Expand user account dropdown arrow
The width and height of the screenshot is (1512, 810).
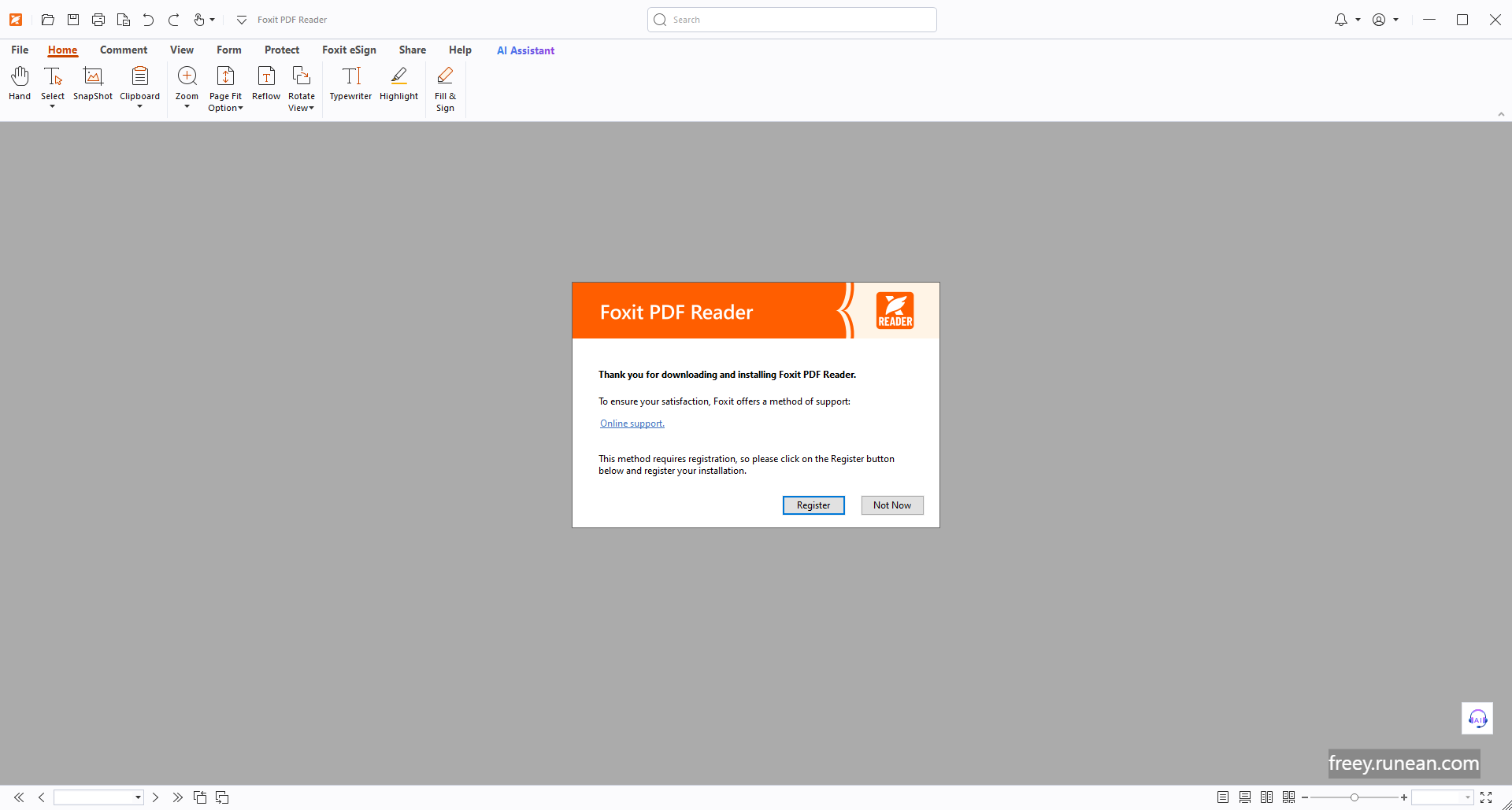coord(1395,20)
